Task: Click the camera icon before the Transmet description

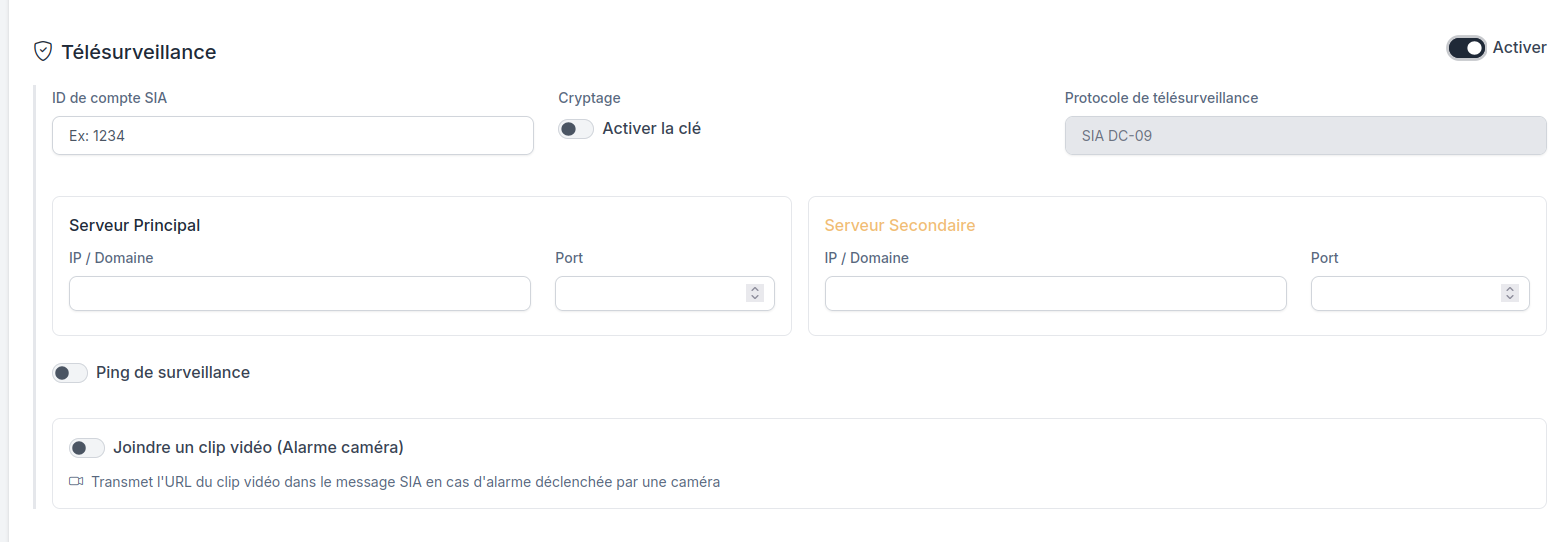Action: 76,482
